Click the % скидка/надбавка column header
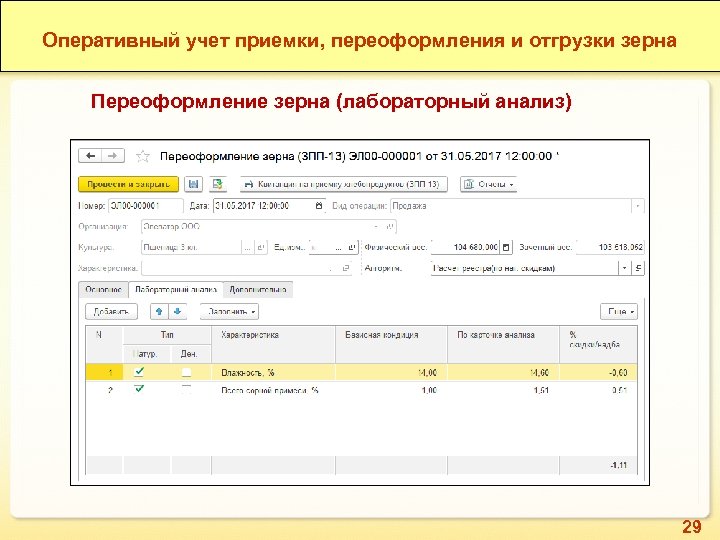This screenshot has width=720, height=540. pyautogui.click(x=598, y=344)
